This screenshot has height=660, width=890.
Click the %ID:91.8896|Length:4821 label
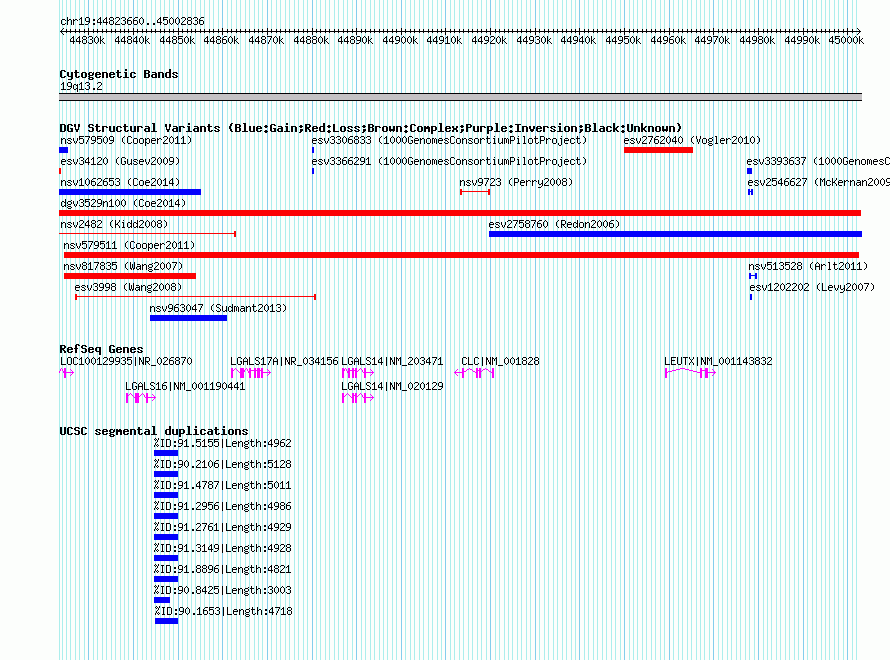[x=222, y=569]
